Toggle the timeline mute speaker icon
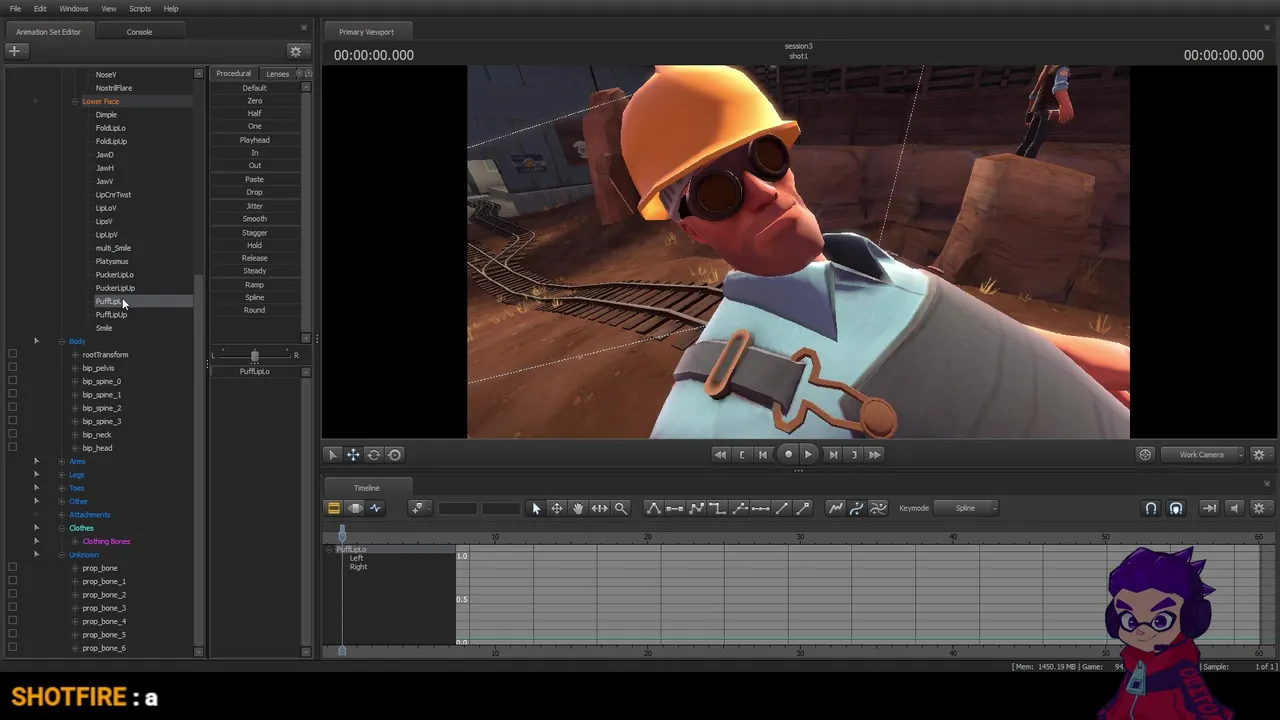Screen dimensions: 1280x720 tap(1234, 508)
